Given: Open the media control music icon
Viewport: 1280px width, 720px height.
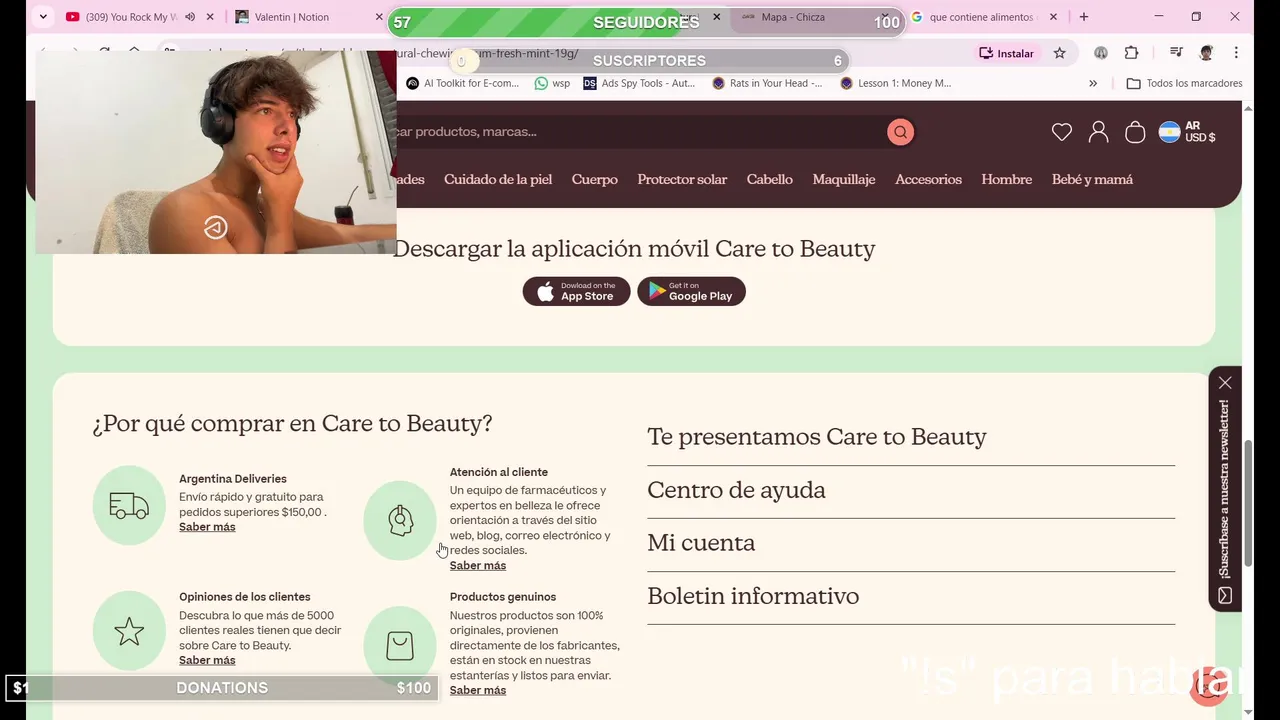Looking at the screenshot, I should pos(1177,53).
